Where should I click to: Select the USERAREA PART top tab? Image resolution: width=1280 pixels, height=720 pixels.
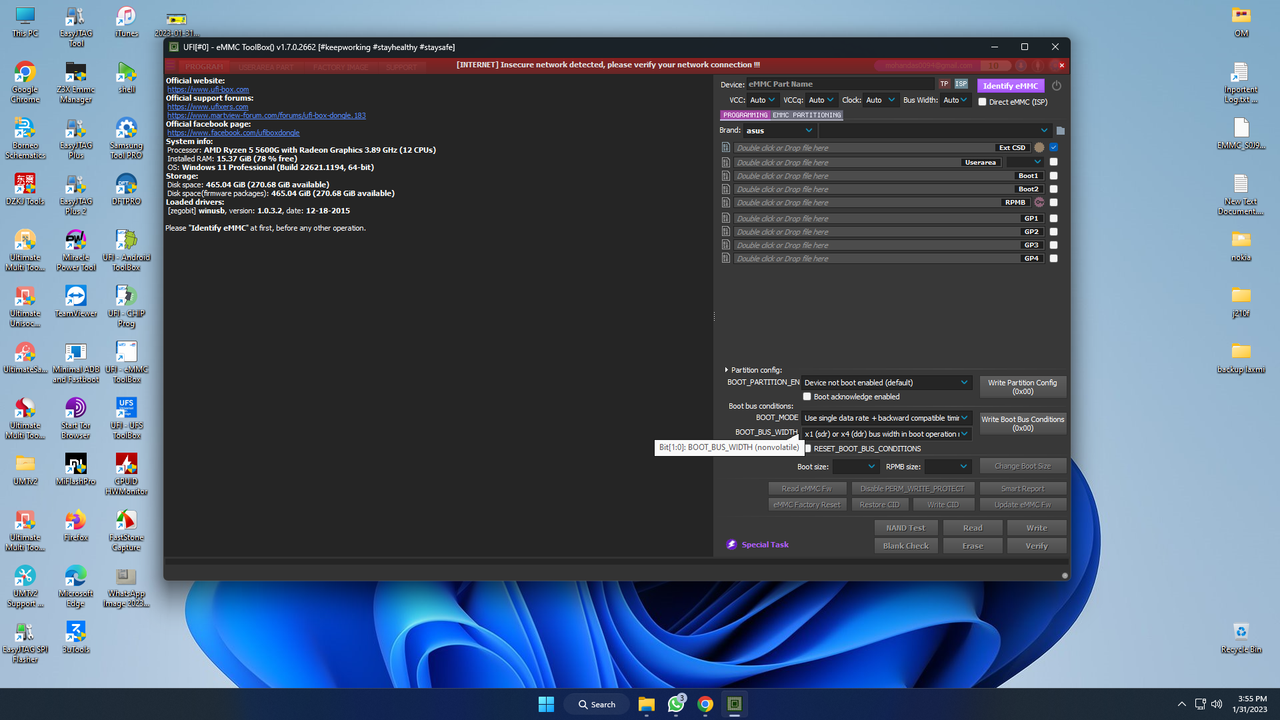click(266, 66)
